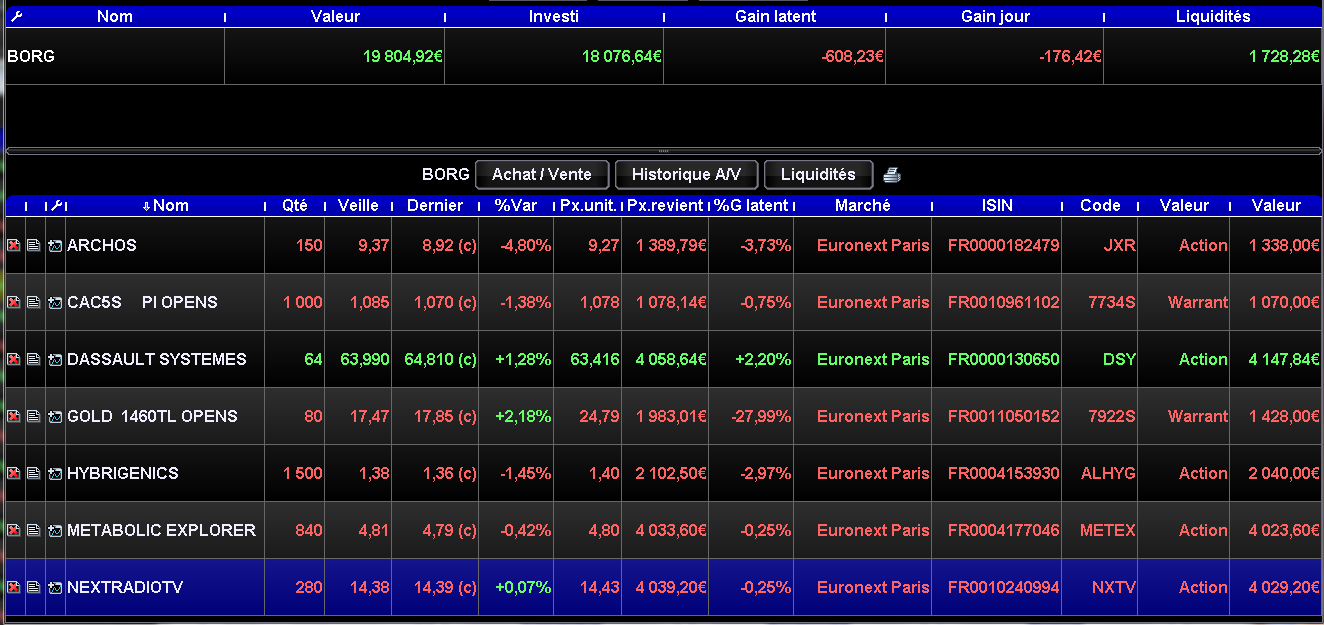
Task: Sort by the Qté column header
Action: 295,205
